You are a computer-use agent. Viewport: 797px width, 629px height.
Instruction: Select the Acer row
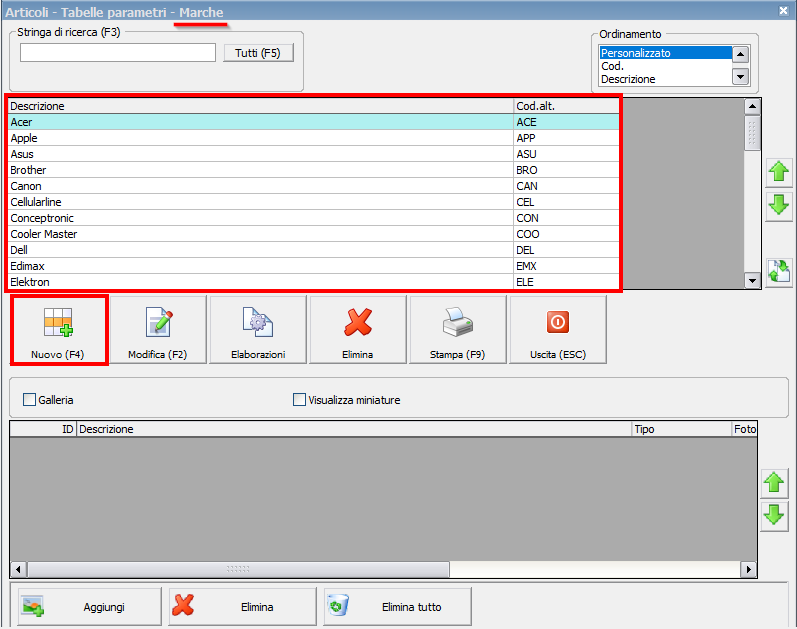click(314, 122)
